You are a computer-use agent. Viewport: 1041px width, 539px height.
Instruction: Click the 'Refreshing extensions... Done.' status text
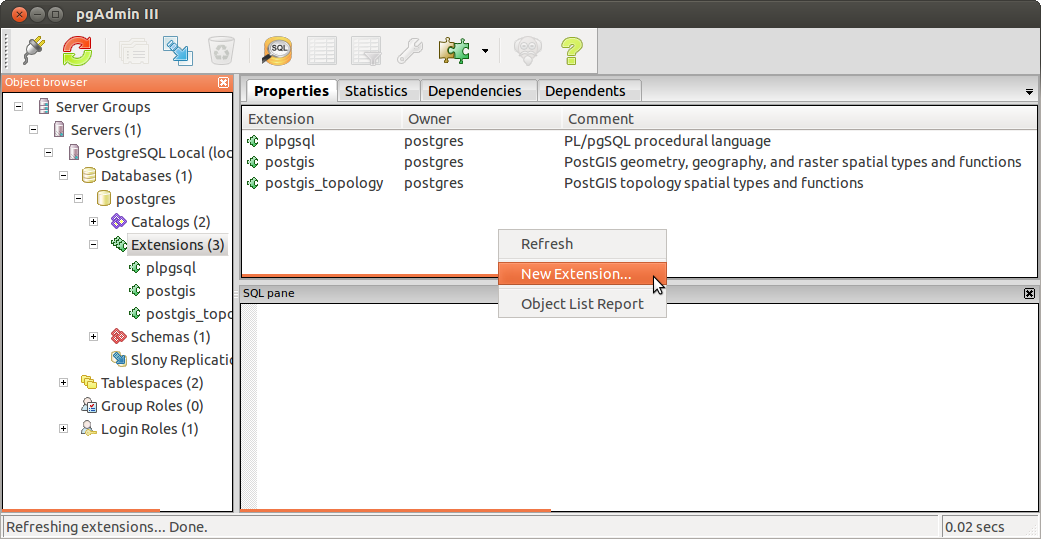pyautogui.click(x=107, y=528)
